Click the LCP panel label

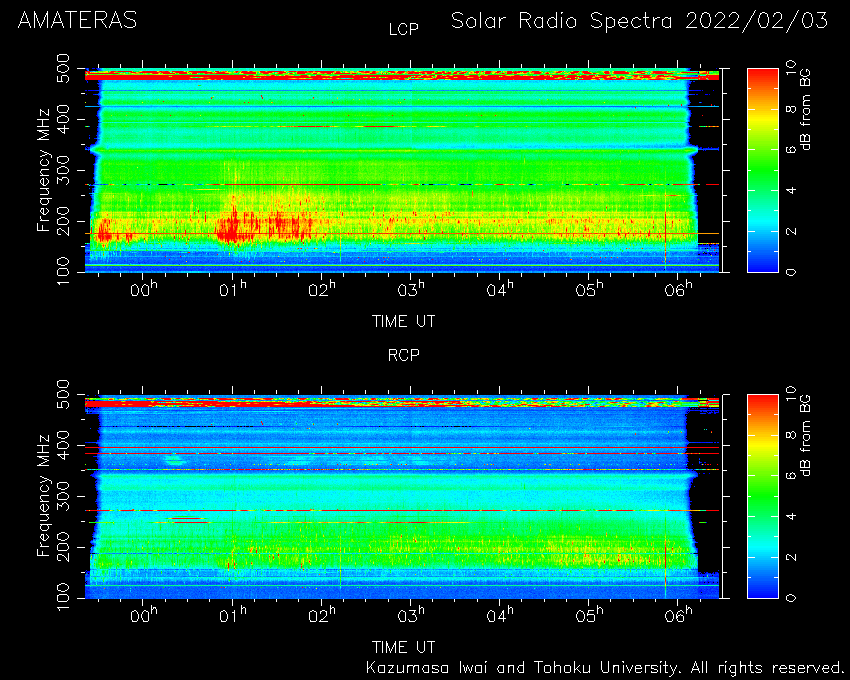click(404, 29)
